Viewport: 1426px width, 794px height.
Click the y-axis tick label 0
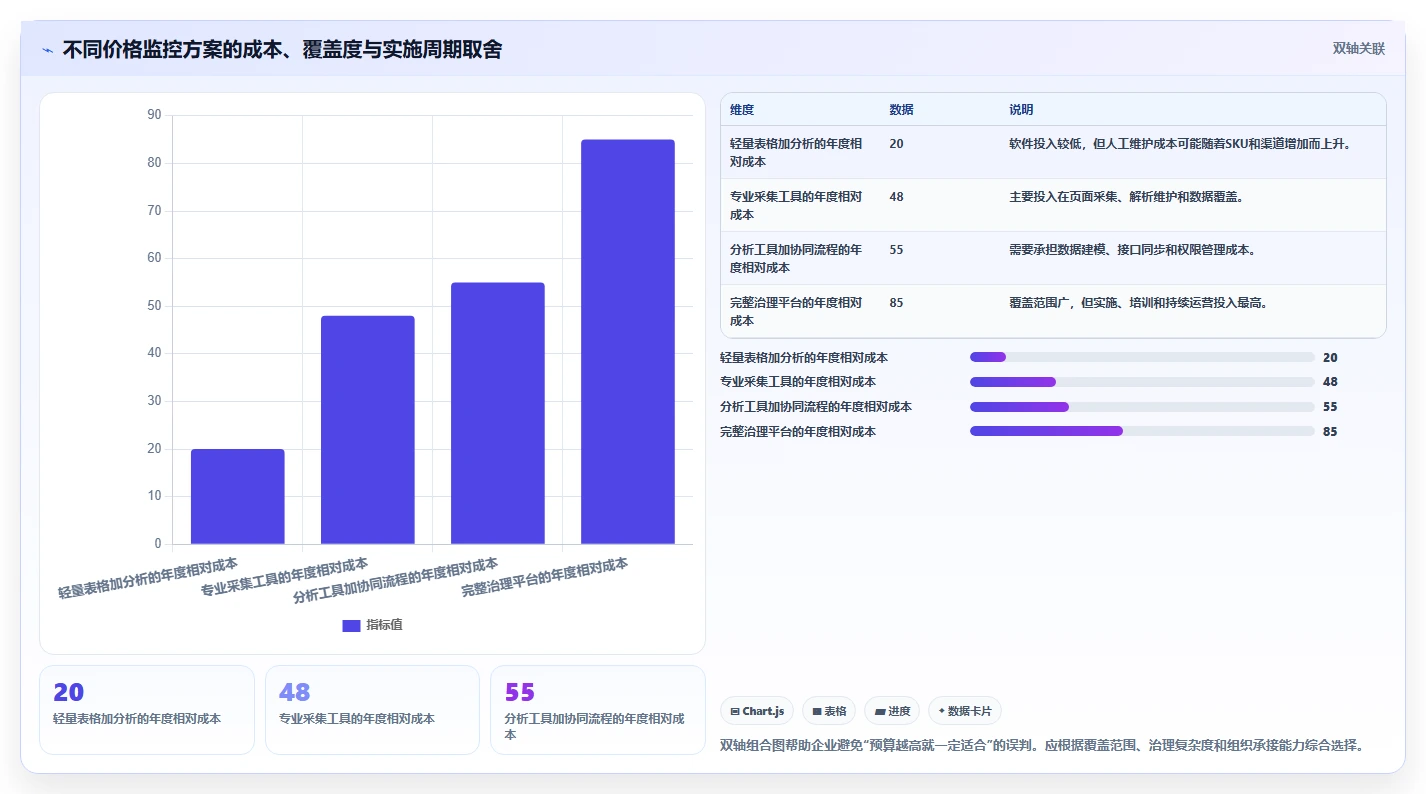pyautogui.click(x=158, y=544)
